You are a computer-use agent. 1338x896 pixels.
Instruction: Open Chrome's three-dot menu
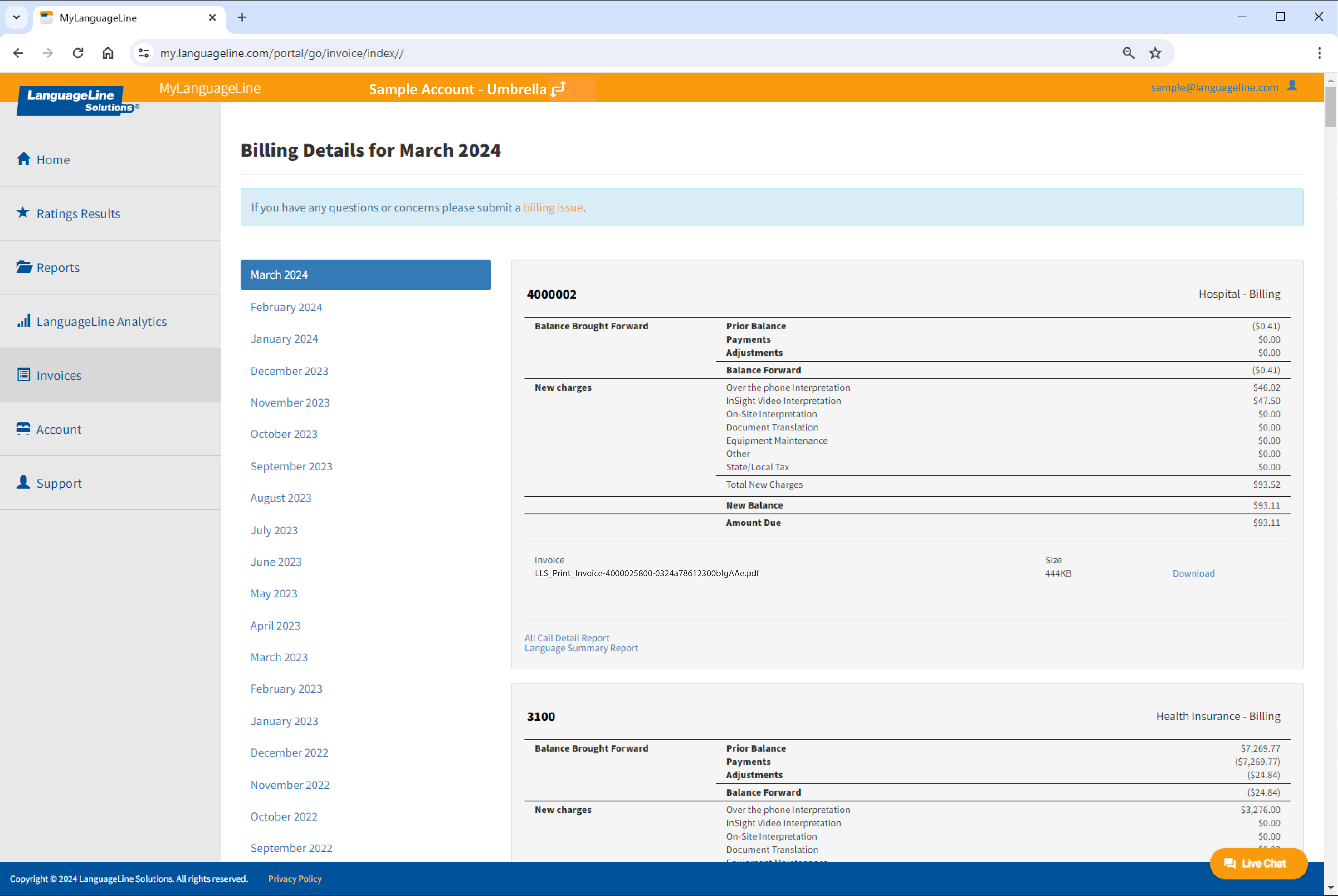point(1319,53)
